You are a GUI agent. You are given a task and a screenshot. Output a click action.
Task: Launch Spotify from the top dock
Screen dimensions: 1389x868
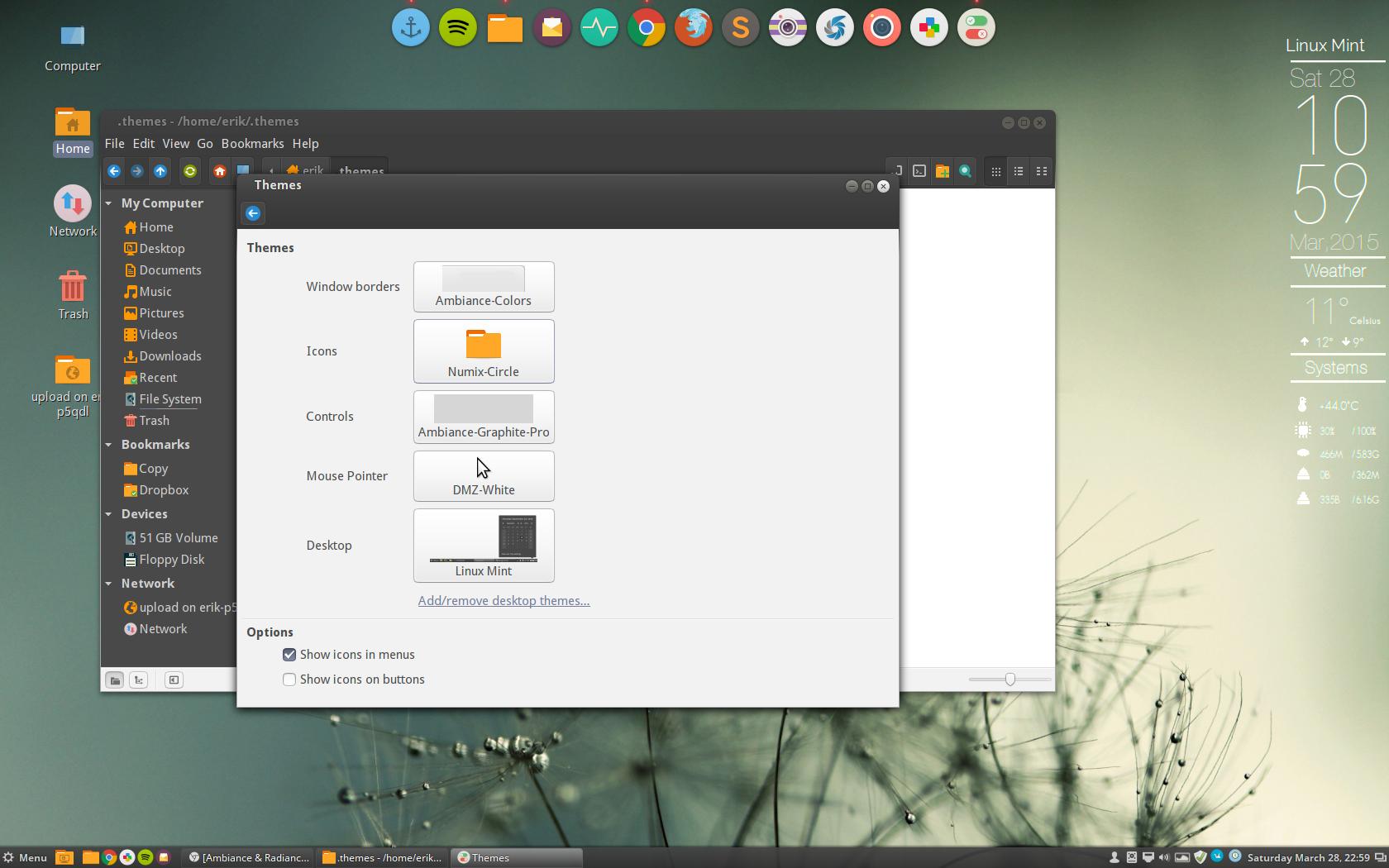coord(458,28)
